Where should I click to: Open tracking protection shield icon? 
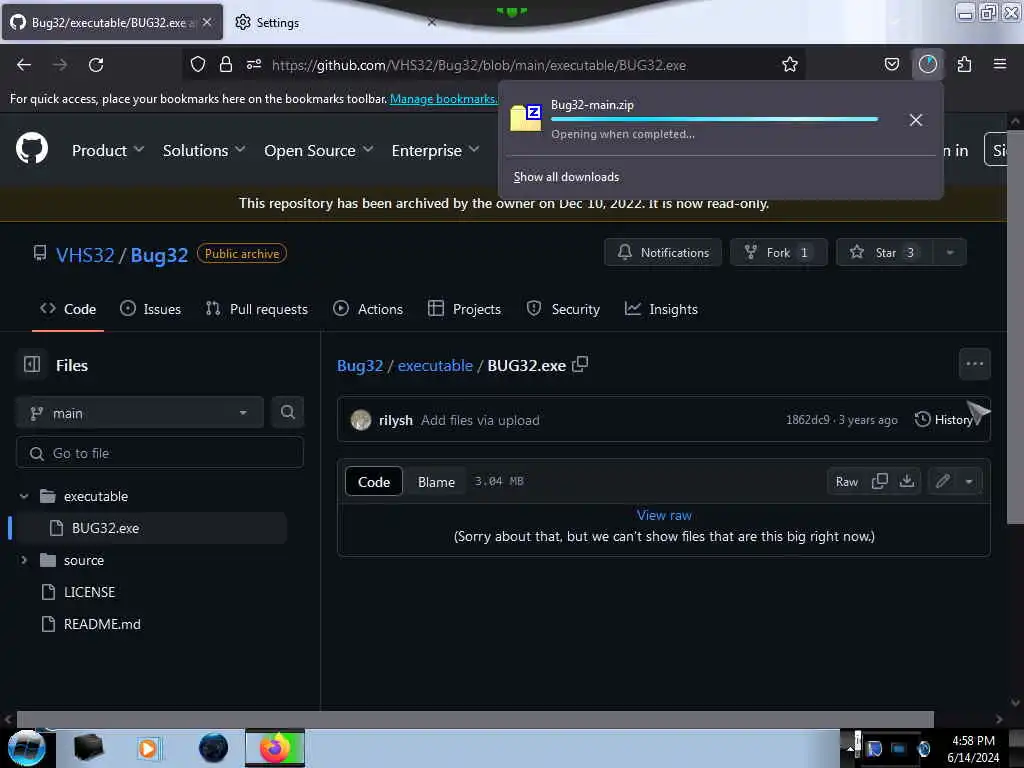point(198,64)
